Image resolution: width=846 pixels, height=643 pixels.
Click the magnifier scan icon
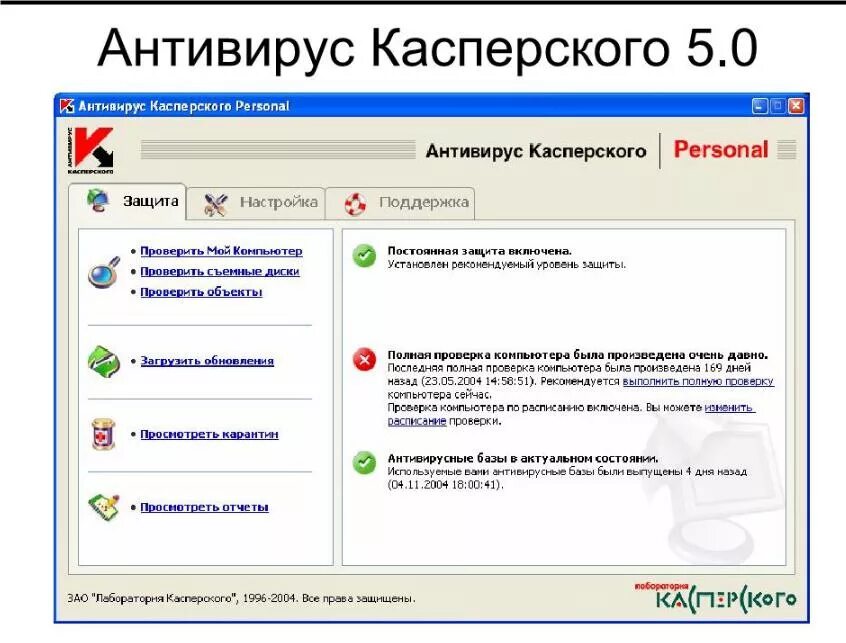click(x=104, y=272)
